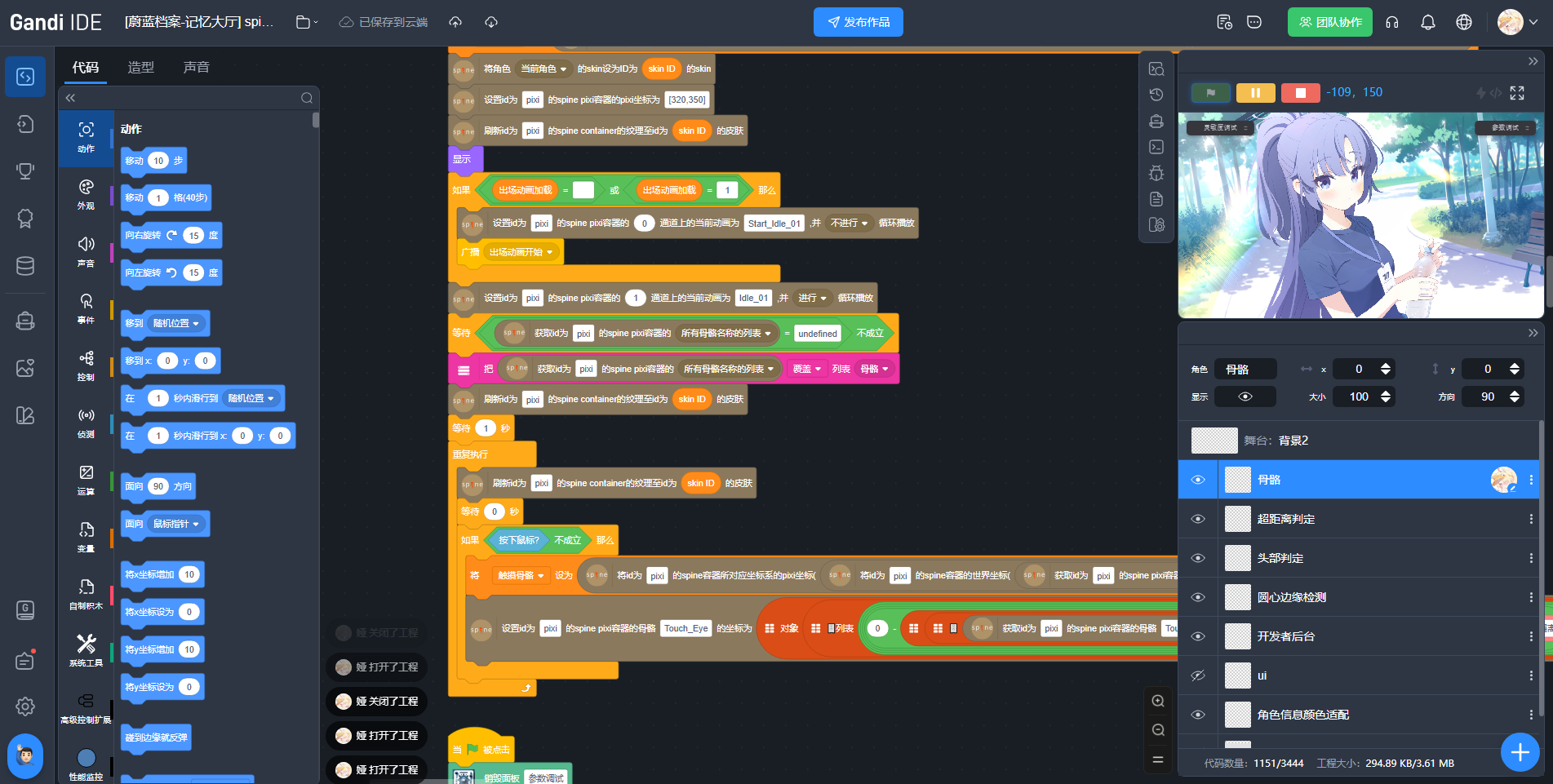Toggle visibility of 超距离判定 sprite

tap(1198, 519)
